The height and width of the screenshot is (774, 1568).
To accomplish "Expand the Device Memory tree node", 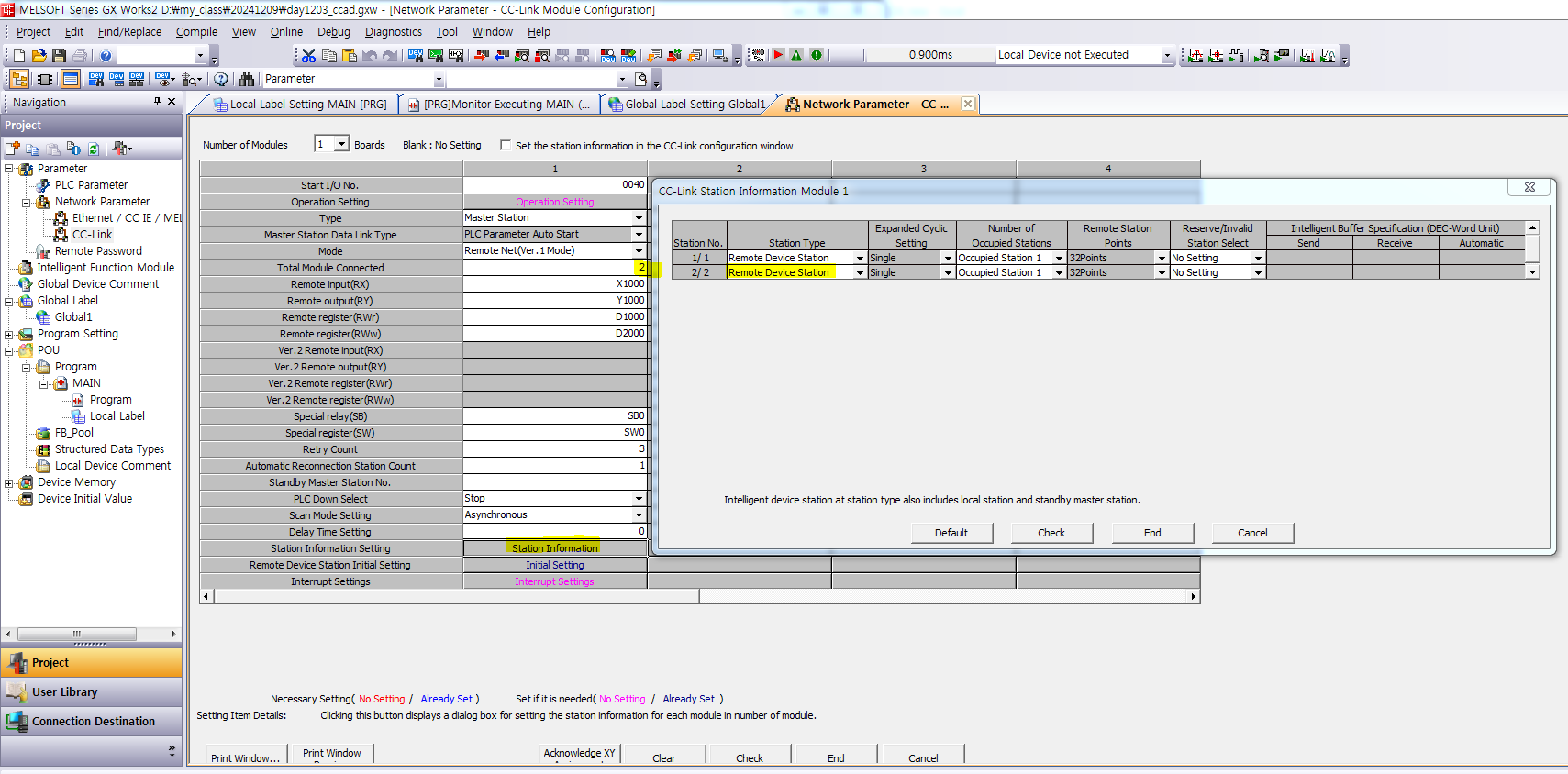I will [x=9, y=482].
